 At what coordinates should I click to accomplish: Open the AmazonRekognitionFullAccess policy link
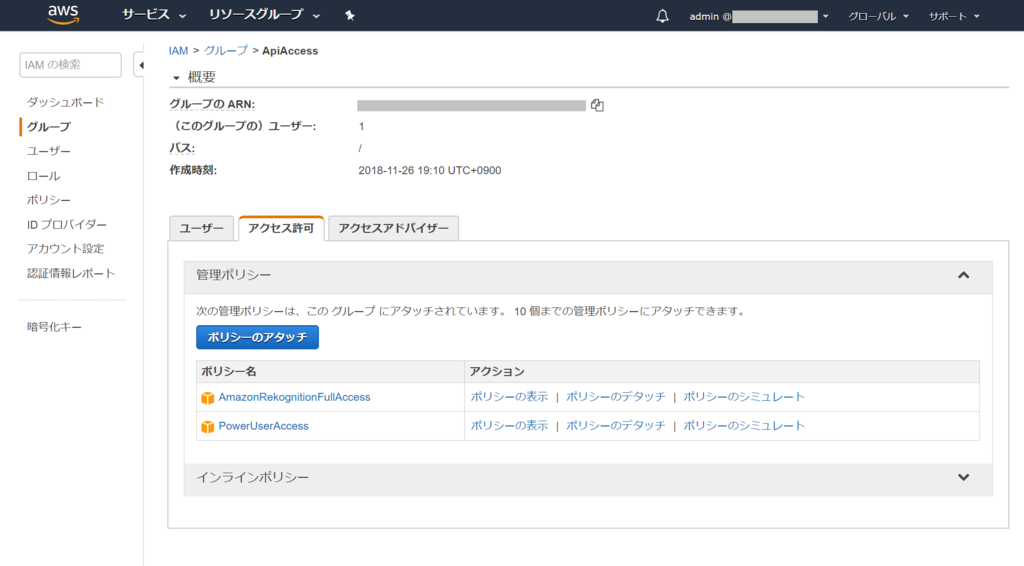tap(294, 397)
